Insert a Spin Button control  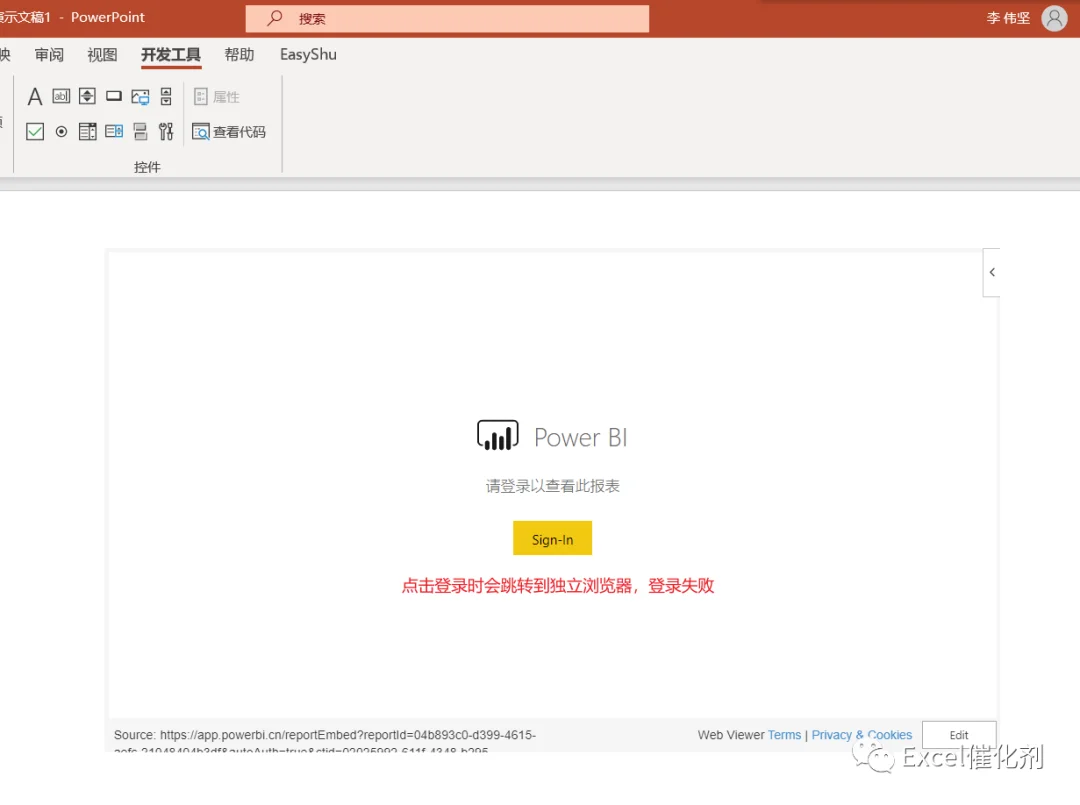point(87,96)
